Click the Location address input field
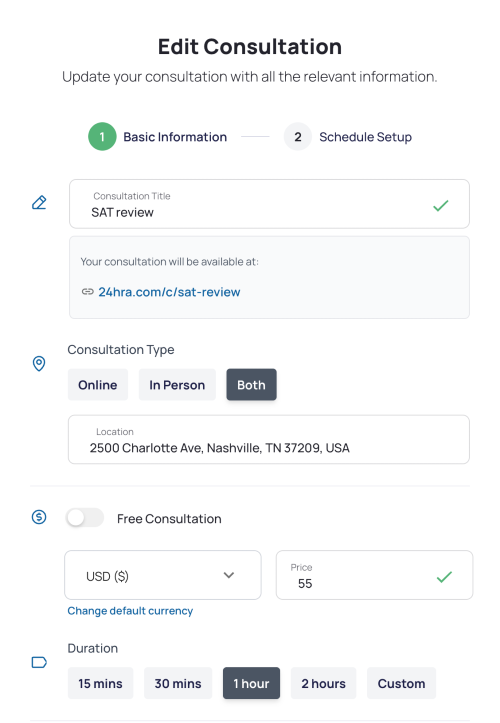 [x=269, y=439]
